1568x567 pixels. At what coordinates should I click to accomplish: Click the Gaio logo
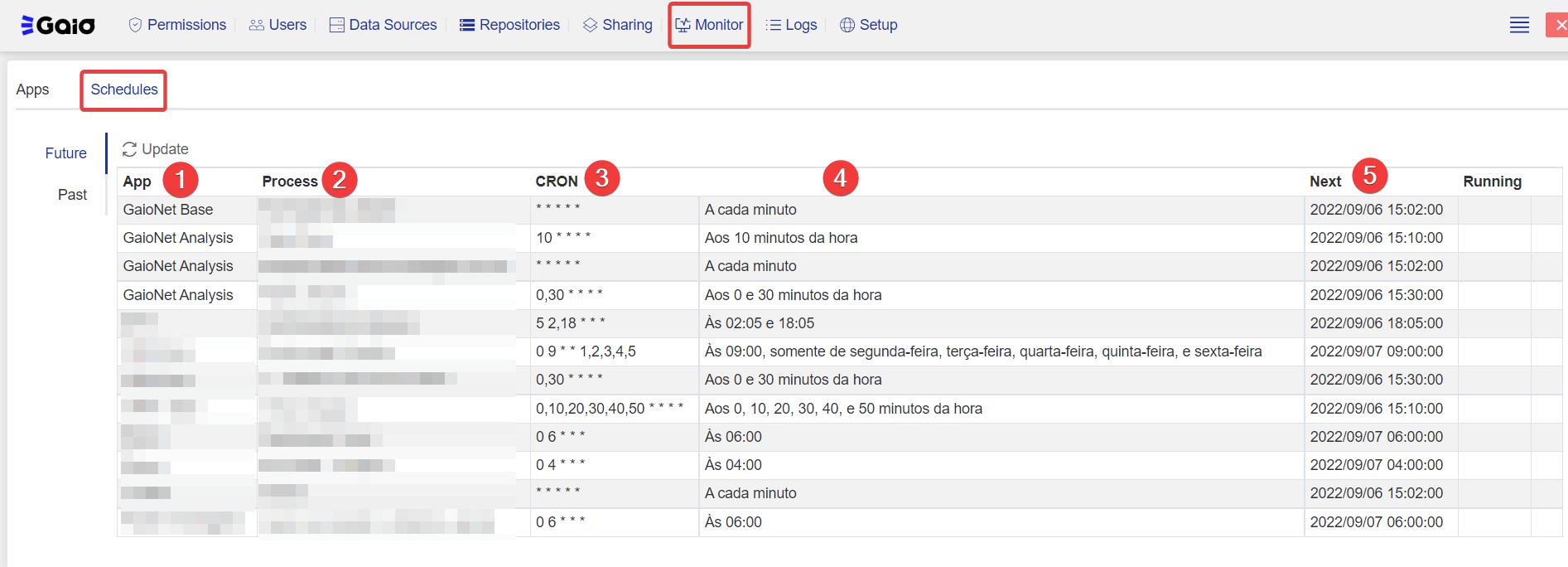pyautogui.click(x=58, y=25)
